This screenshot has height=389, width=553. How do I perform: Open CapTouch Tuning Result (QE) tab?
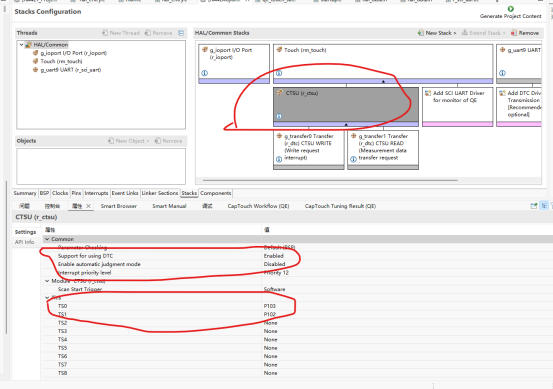[340, 206]
